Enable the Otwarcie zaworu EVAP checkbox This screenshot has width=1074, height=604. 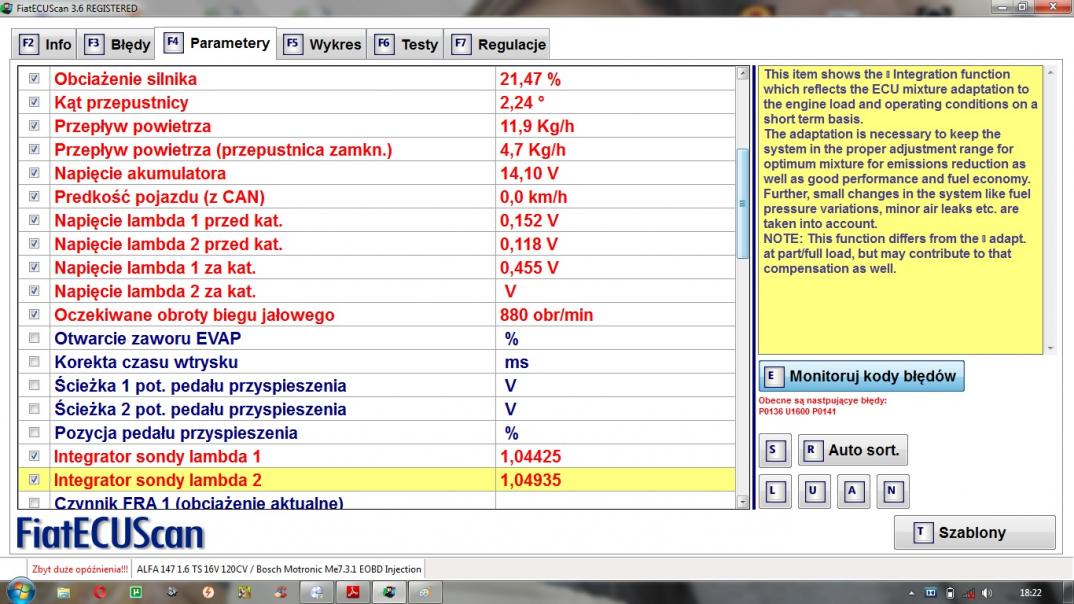point(34,339)
